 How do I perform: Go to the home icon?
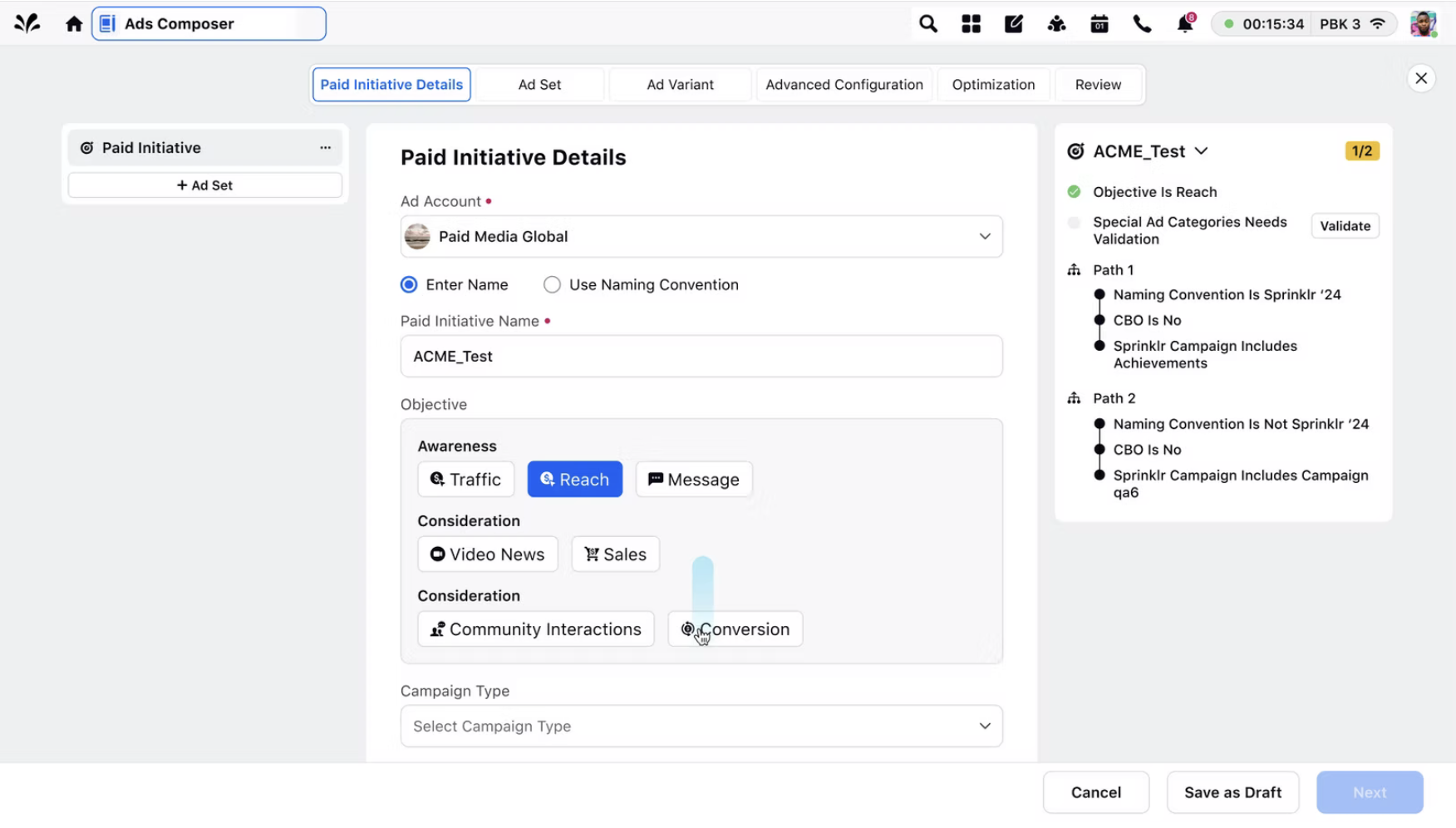74,23
